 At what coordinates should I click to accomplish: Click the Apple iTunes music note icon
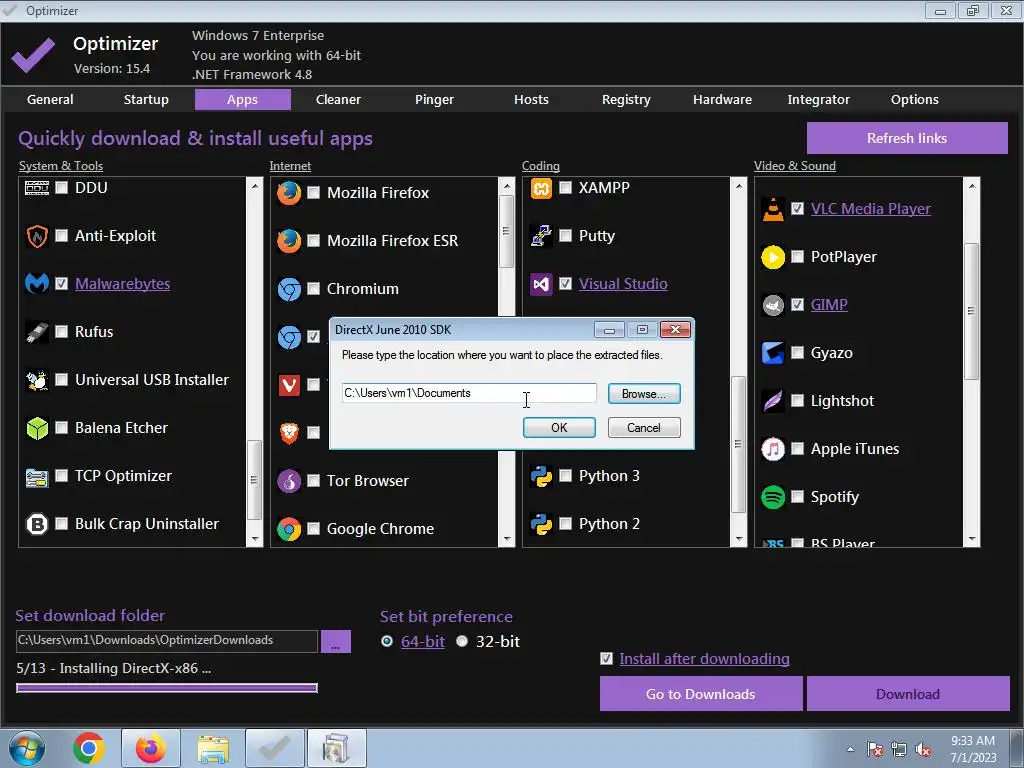pos(773,449)
